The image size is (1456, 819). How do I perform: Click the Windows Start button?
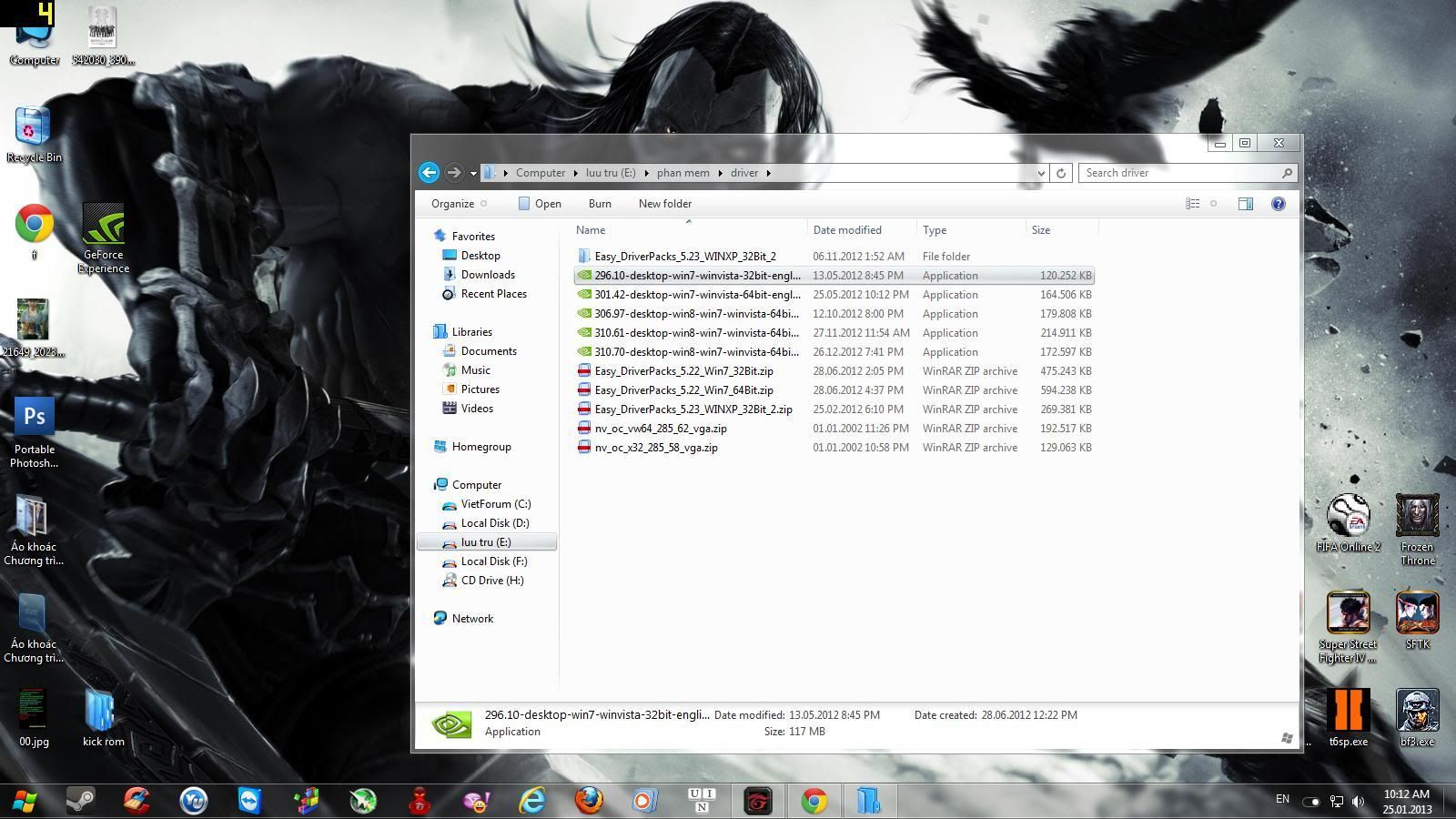(25, 802)
